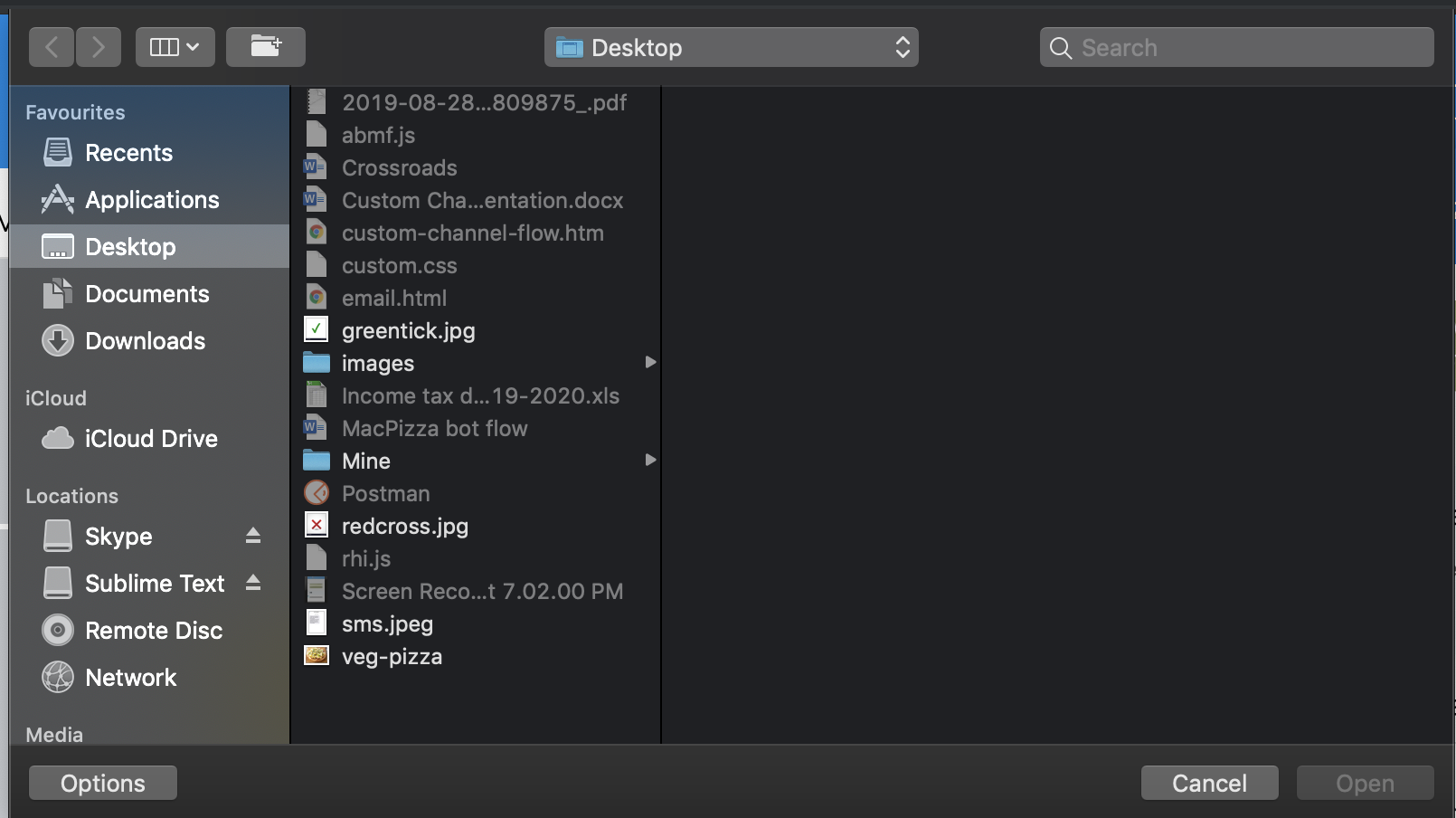Viewport: 1456px width, 818px height.
Task: Click the Cancel button
Action: [1209, 783]
